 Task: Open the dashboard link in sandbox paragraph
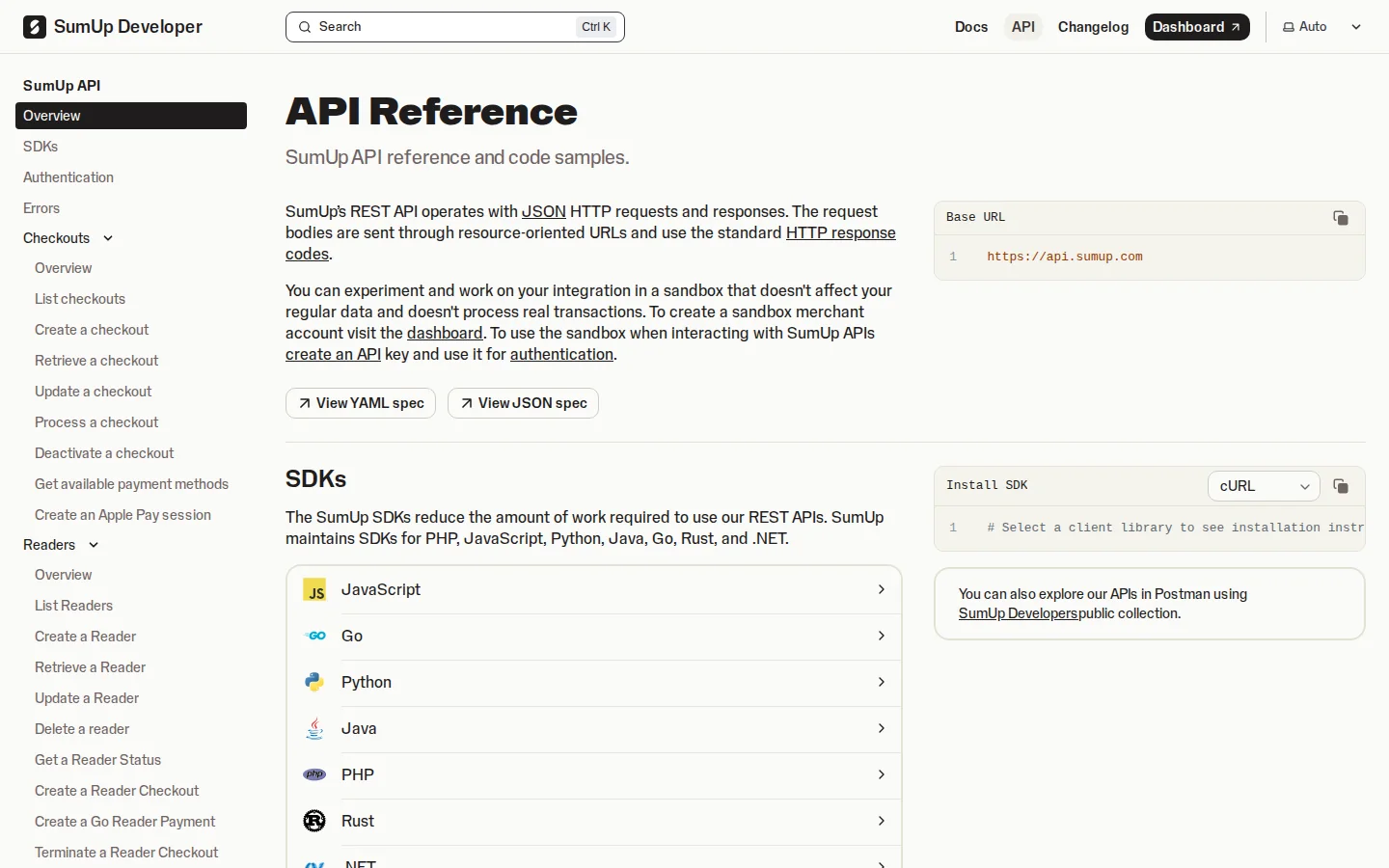[x=445, y=333]
